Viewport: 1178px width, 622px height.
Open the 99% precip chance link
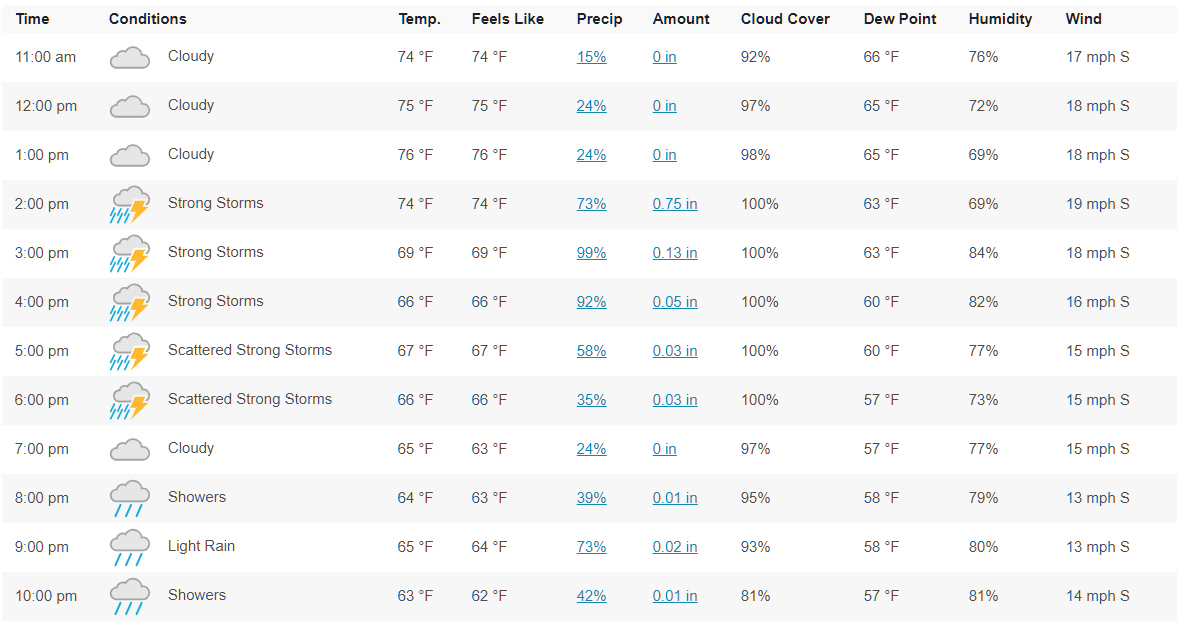[591, 253]
